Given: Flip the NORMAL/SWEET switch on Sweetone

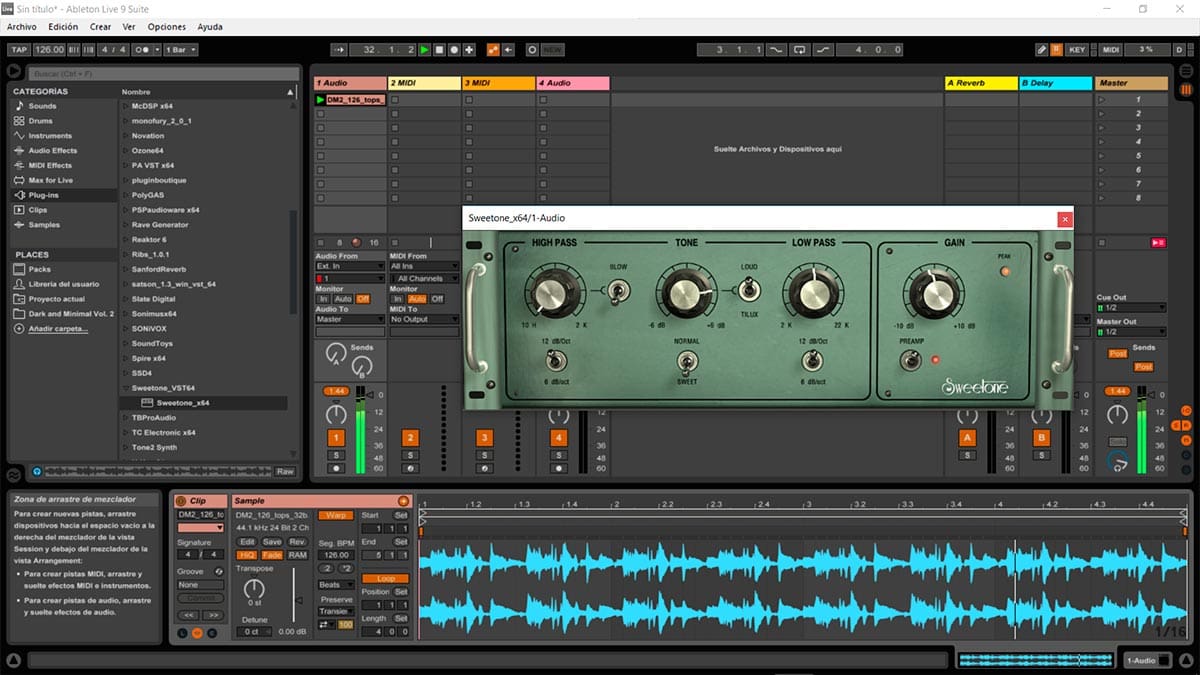Looking at the screenshot, I should point(686,361).
